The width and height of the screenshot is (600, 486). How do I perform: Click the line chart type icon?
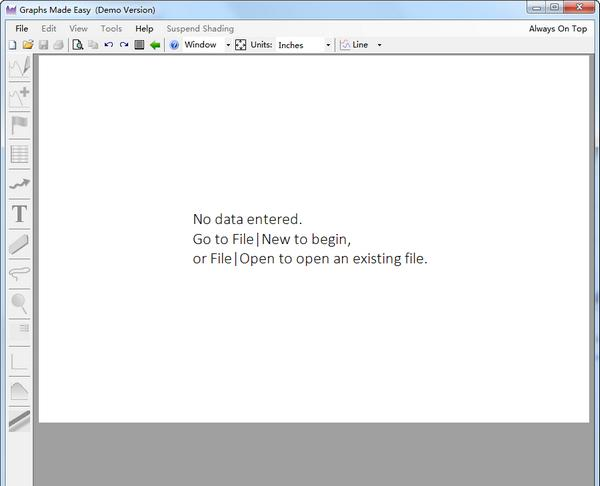point(345,45)
